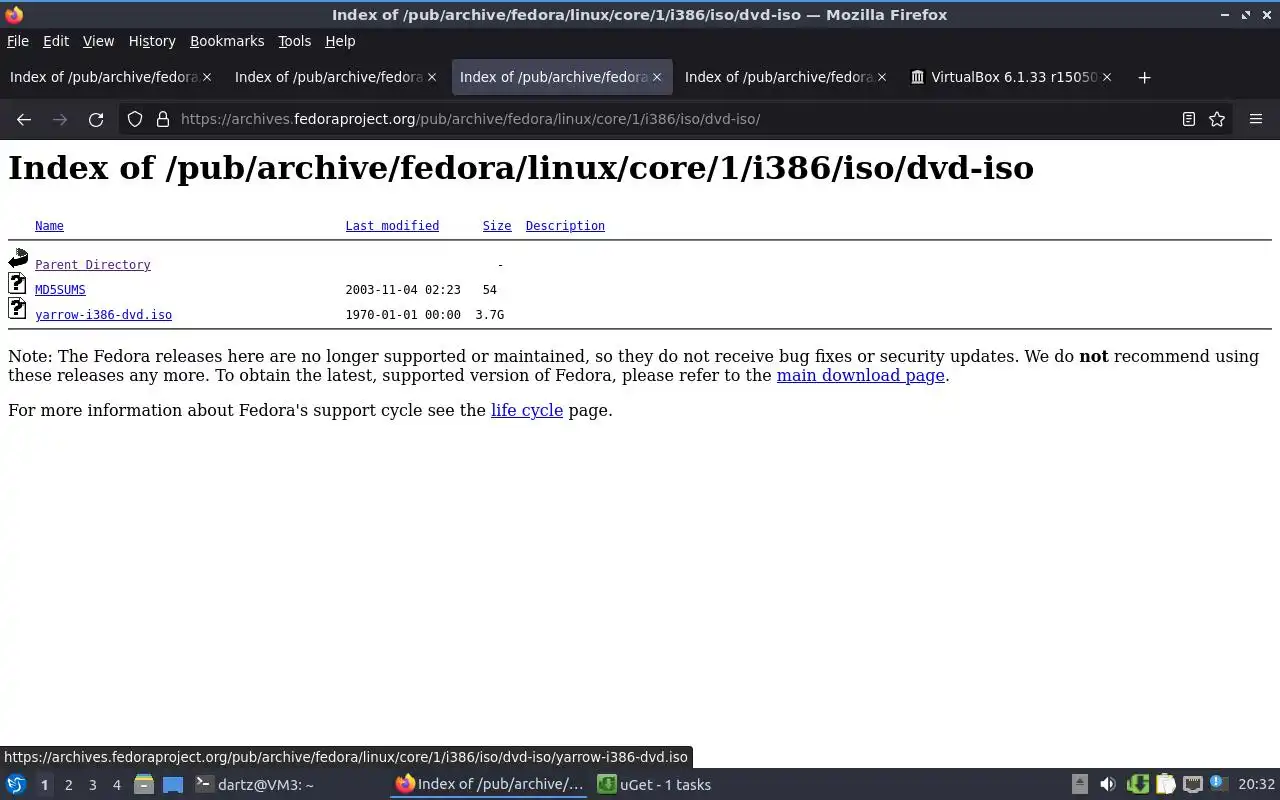Click the green uGet tray icon
The width and height of the screenshot is (1280, 800).
1137,785
